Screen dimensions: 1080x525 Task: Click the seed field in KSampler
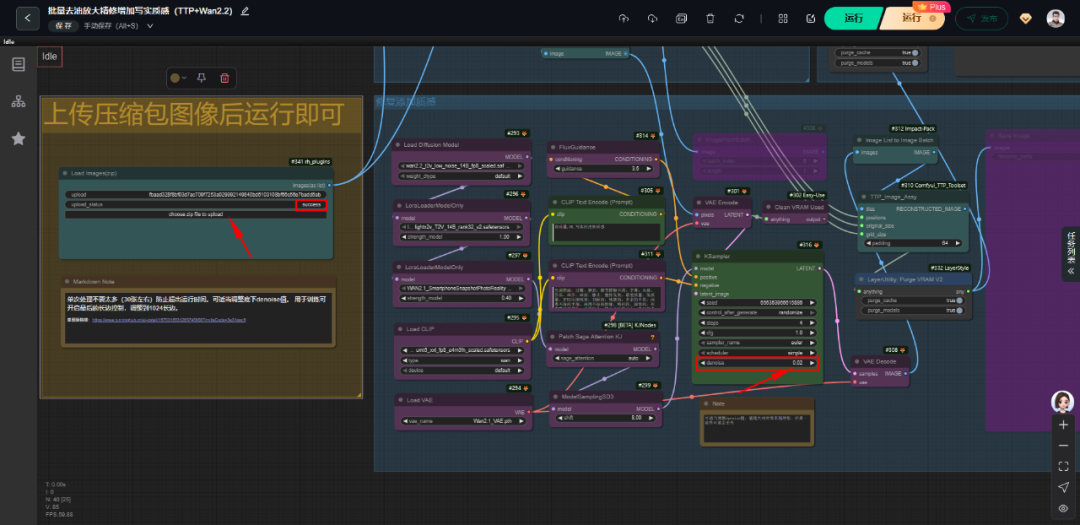click(758, 302)
